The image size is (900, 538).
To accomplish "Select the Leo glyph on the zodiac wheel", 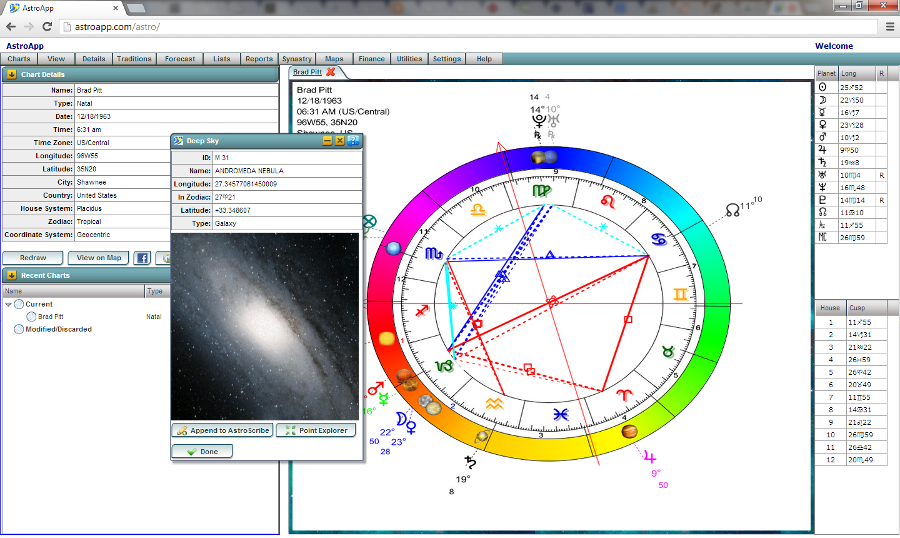I will coord(606,202).
